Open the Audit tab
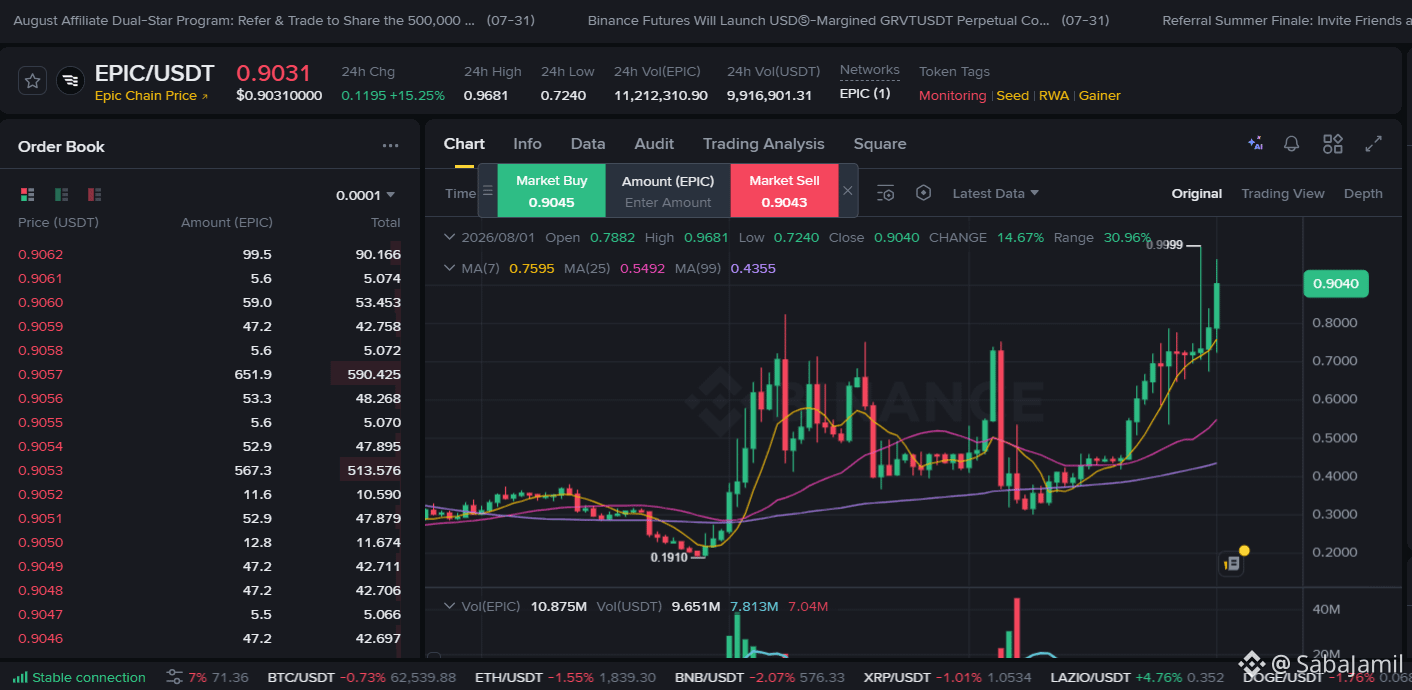The width and height of the screenshot is (1412, 690). point(654,144)
